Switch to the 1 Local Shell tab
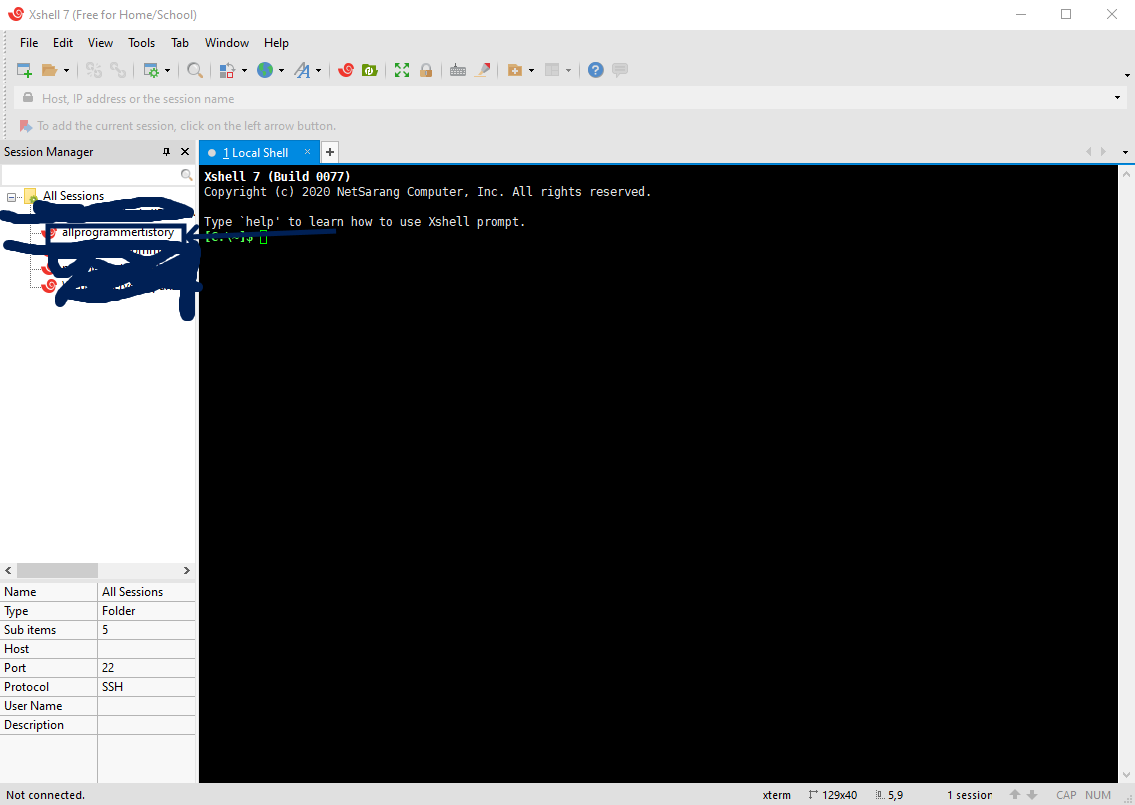The width and height of the screenshot is (1135, 805). click(256, 153)
